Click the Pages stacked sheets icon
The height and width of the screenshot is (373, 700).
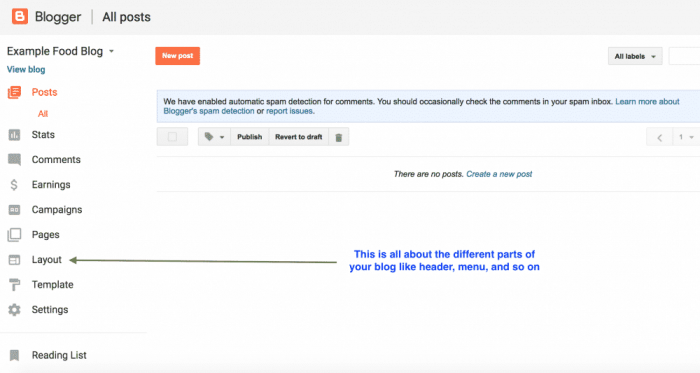[14, 235]
